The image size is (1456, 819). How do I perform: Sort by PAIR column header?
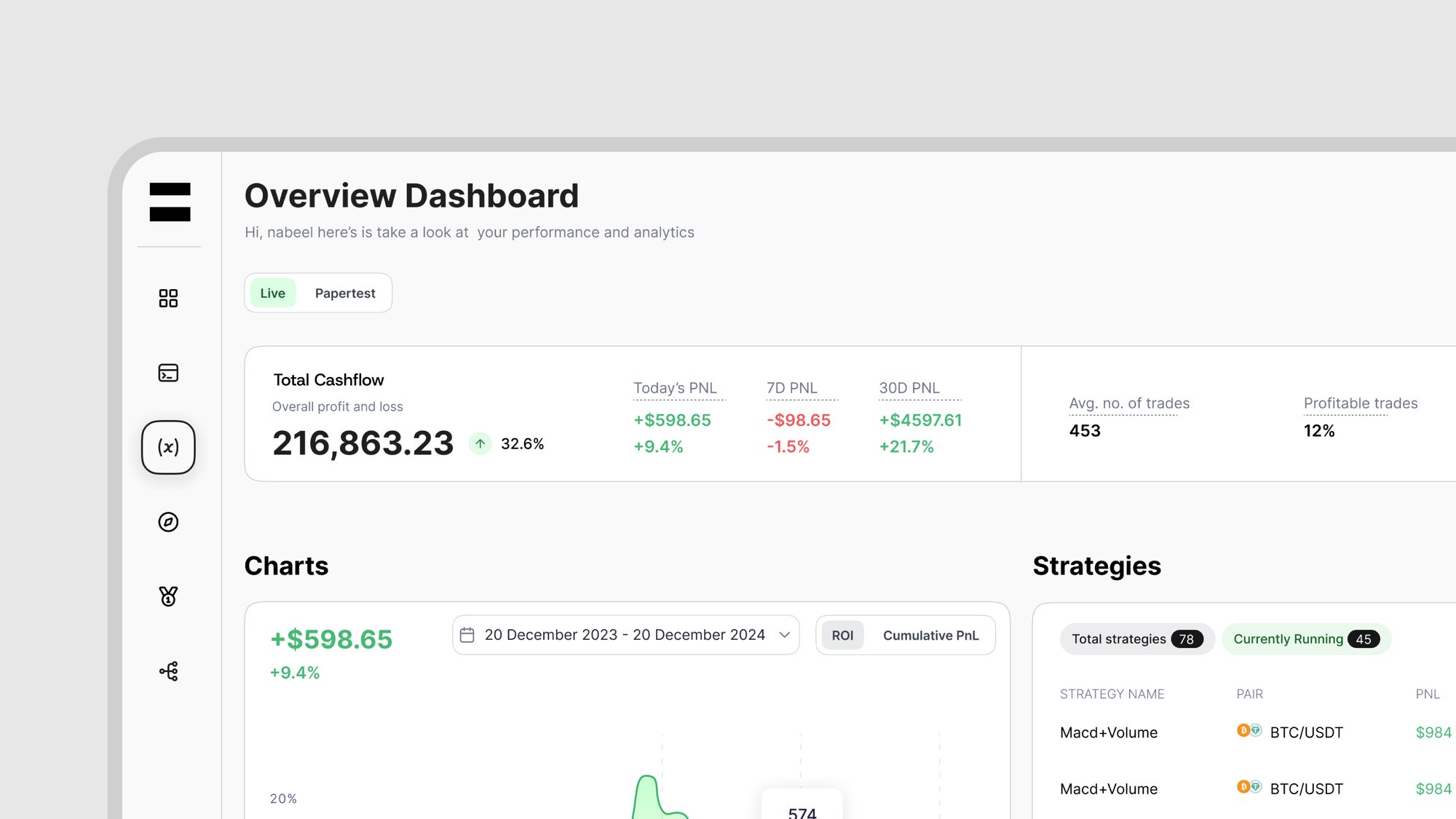[1249, 695]
